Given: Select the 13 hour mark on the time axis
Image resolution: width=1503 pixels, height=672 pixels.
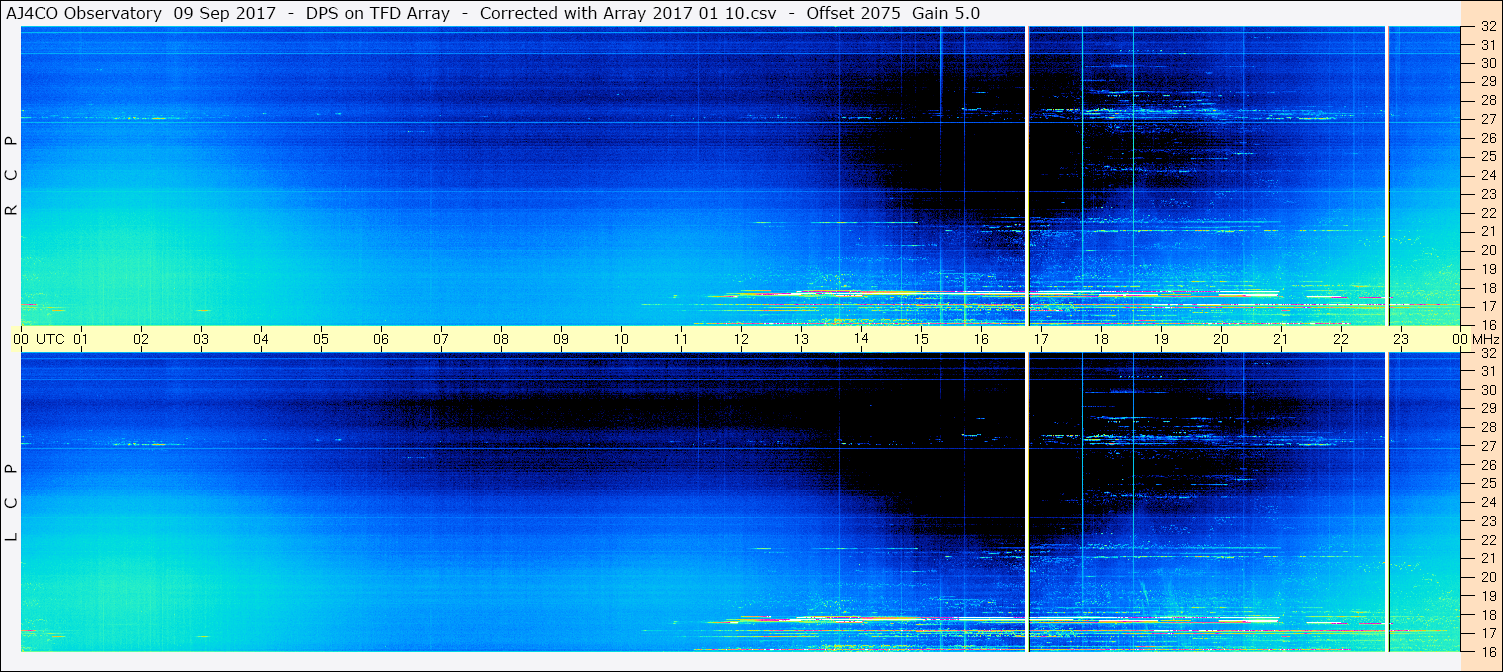Looking at the screenshot, I should click(x=801, y=339).
